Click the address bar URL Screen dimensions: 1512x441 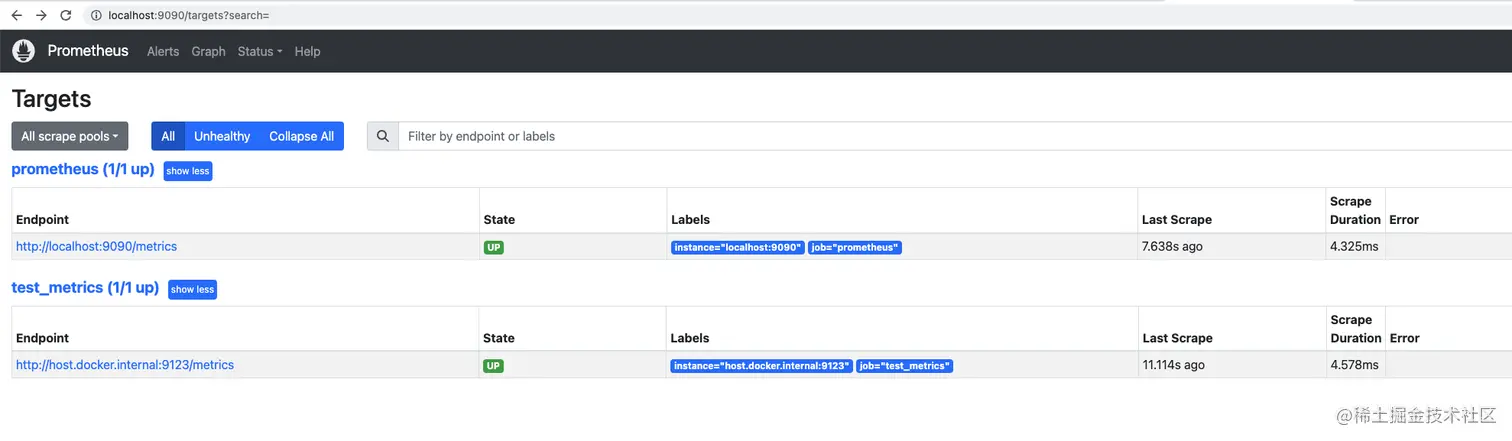188,15
